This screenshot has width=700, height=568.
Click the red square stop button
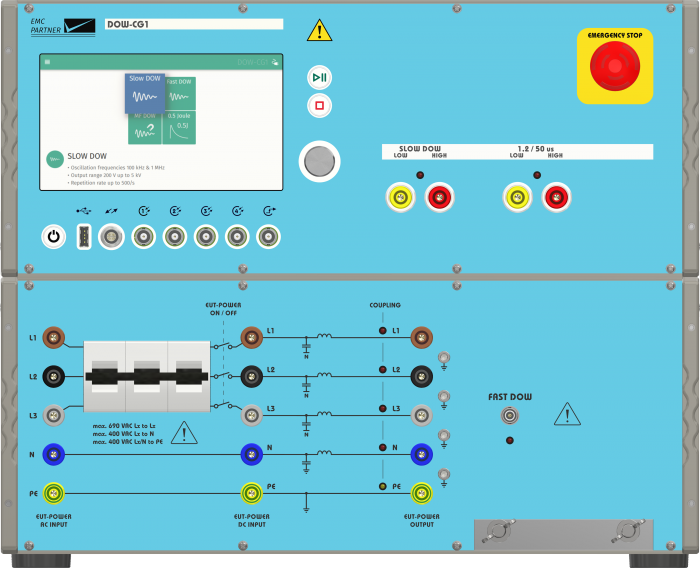[319, 105]
